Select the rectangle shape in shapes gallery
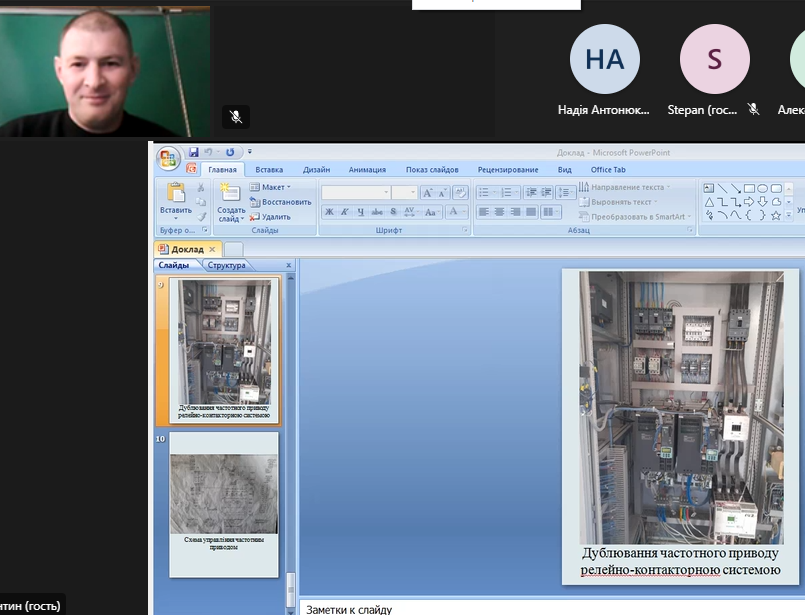 749,188
